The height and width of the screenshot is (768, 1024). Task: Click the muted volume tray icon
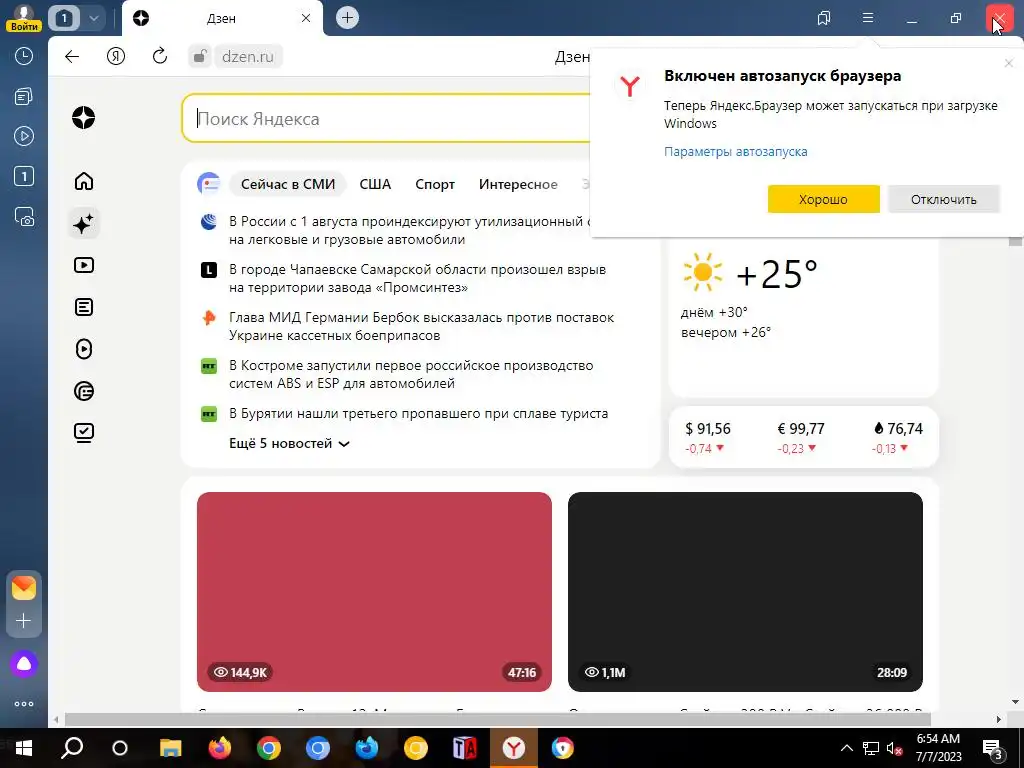pyautogui.click(x=895, y=748)
